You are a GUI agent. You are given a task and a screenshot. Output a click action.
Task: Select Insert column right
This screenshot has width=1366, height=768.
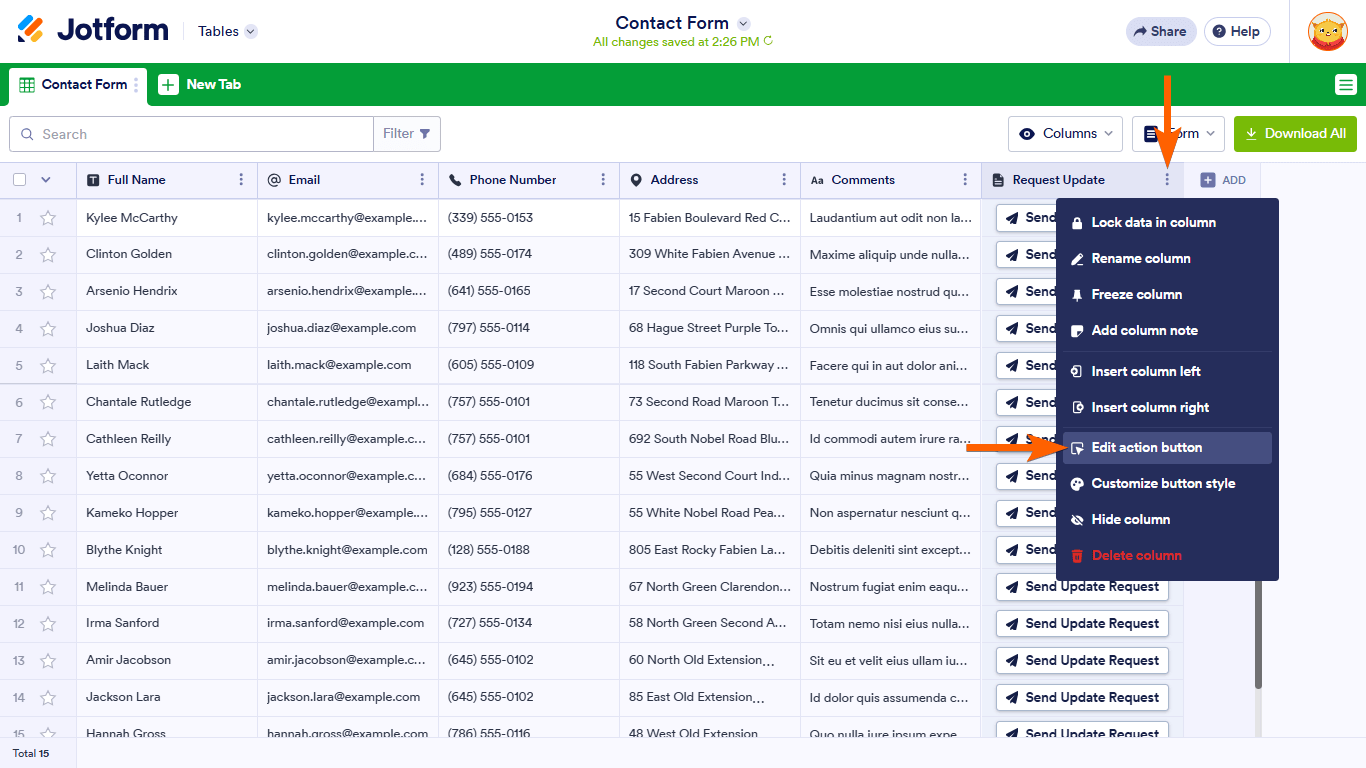pyautogui.click(x=1167, y=407)
